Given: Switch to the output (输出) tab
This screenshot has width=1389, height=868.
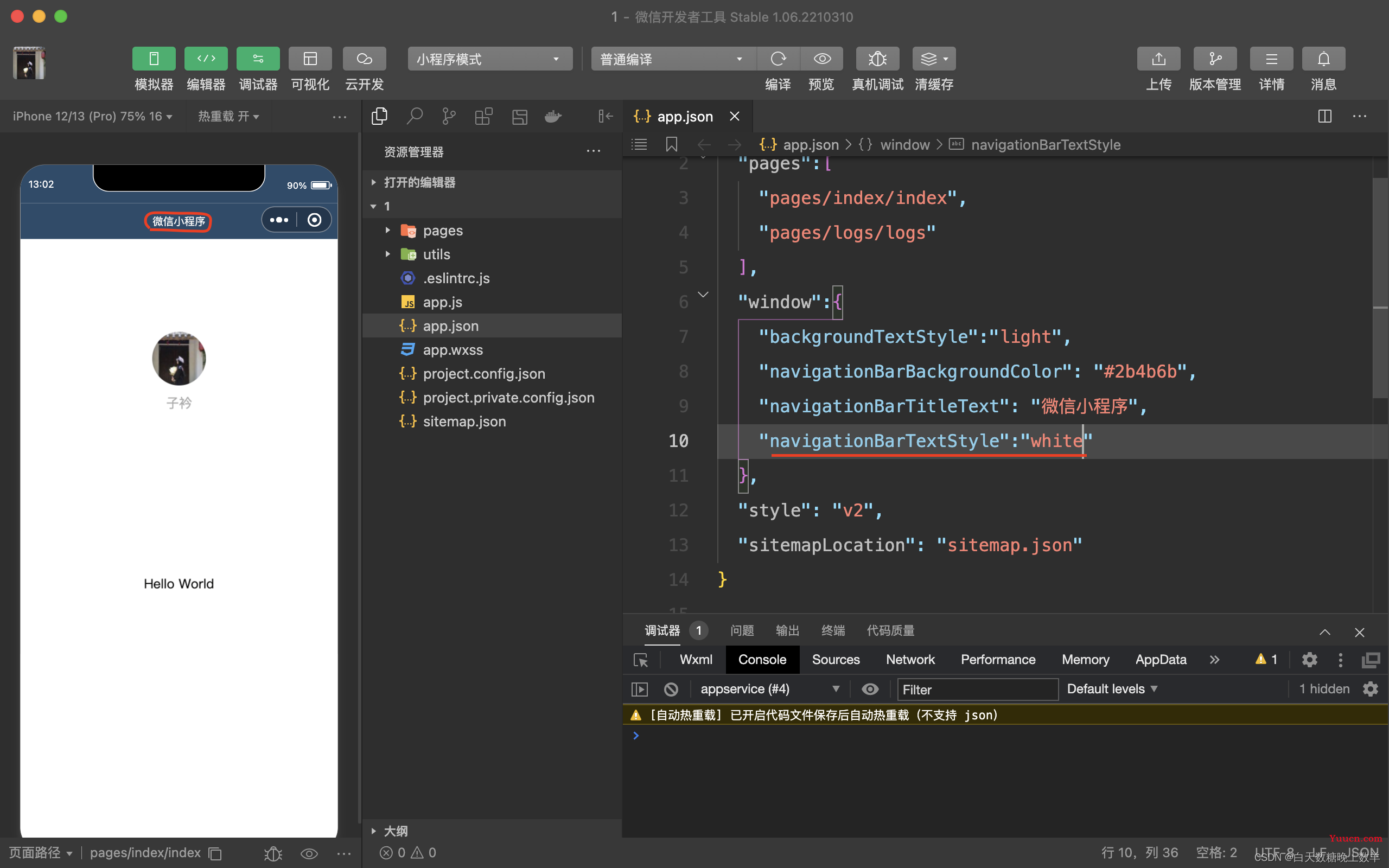Looking at the screenshot, I should pos(787,630).
